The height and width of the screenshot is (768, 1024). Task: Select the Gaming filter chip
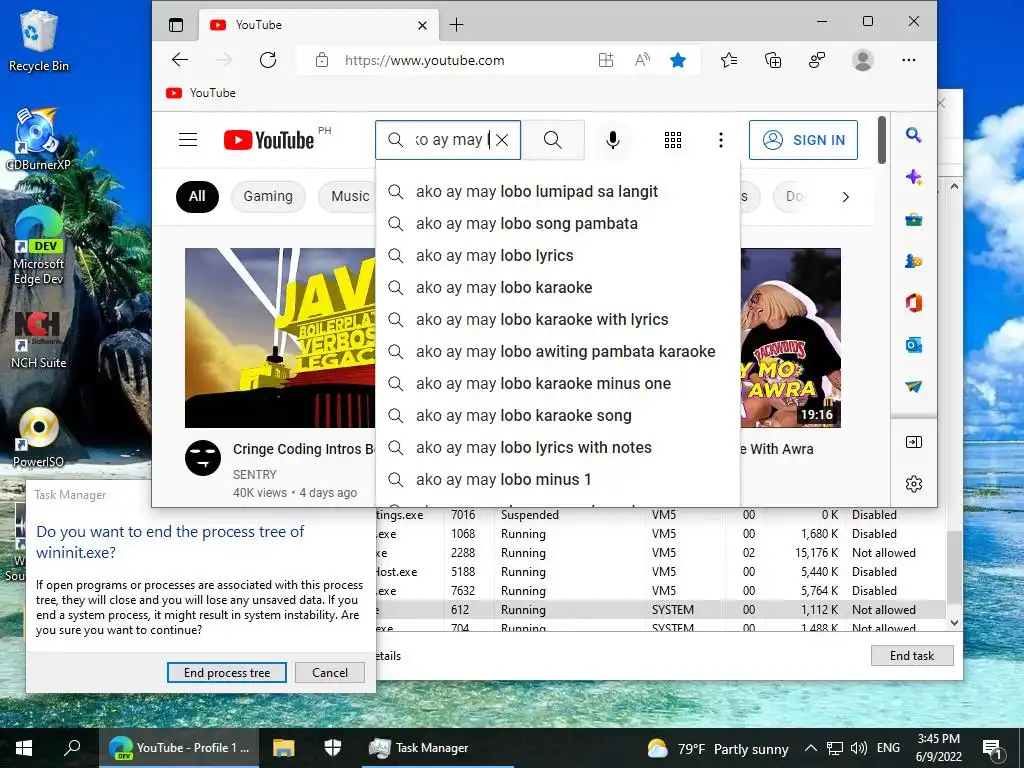(x=268, y=197)
